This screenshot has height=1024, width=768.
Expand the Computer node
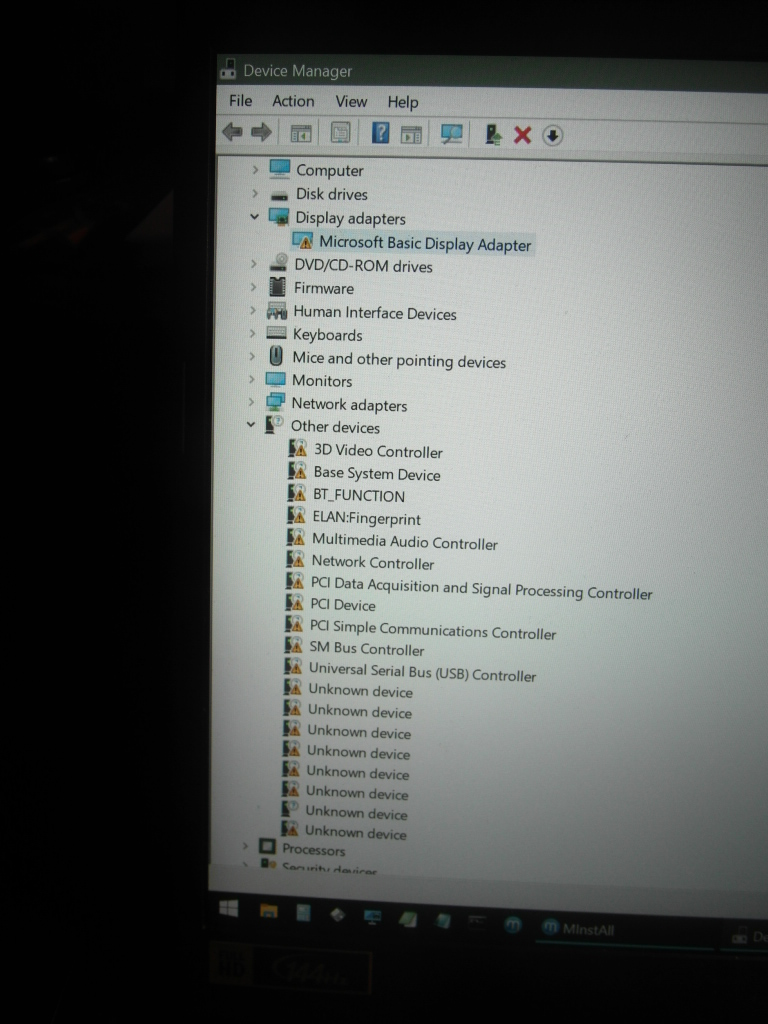click(x=255, y=170)
